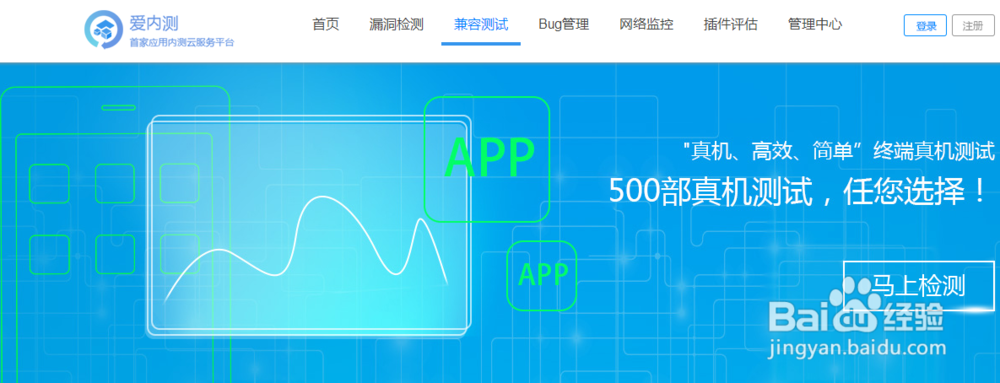Go to 漏洞检测 page
1000x383 pixels.
click(x=396, y=25)
